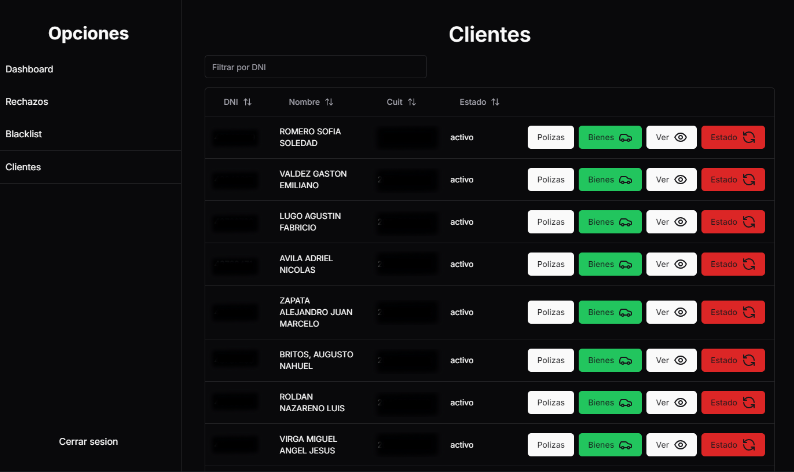Image resolution: width=794 pixels, height=472 pixels.
Task: Sort by the Estado column arrows
Action: pos(495,102)
